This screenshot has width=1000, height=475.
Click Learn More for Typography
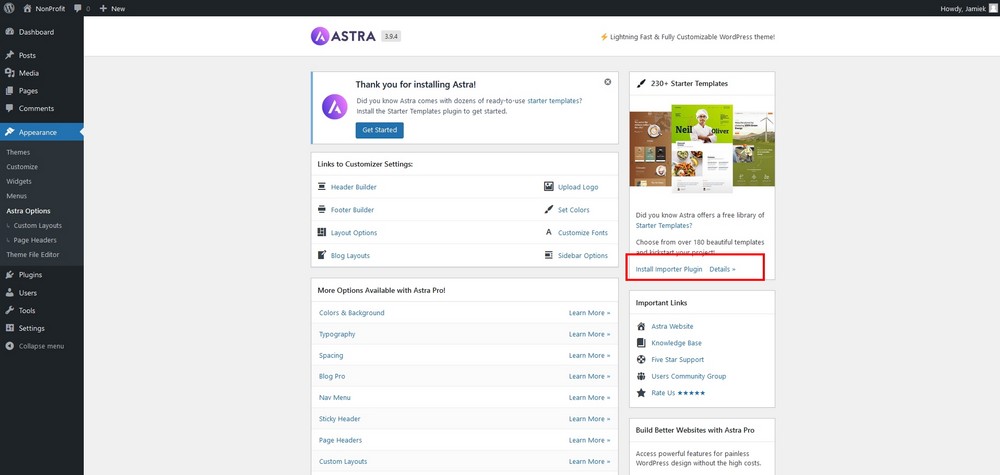click(x=589, y=334)
